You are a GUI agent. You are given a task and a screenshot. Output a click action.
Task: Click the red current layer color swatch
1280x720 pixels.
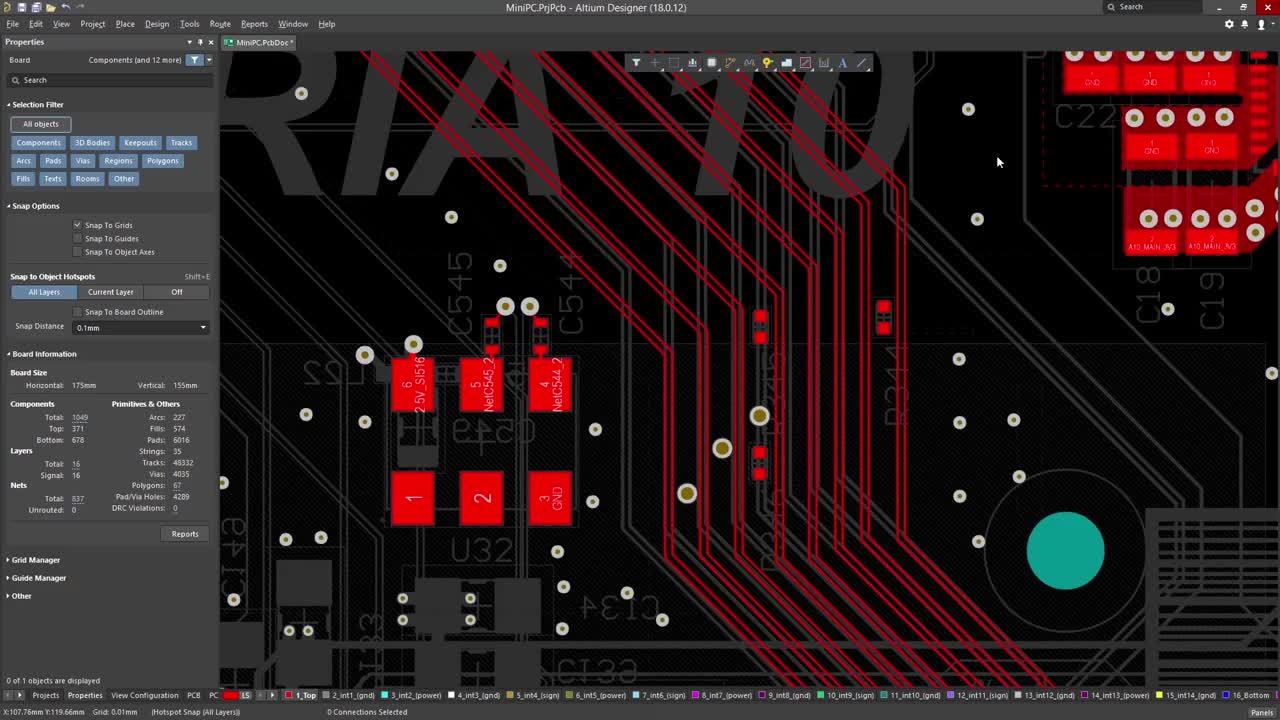(232, 696)
